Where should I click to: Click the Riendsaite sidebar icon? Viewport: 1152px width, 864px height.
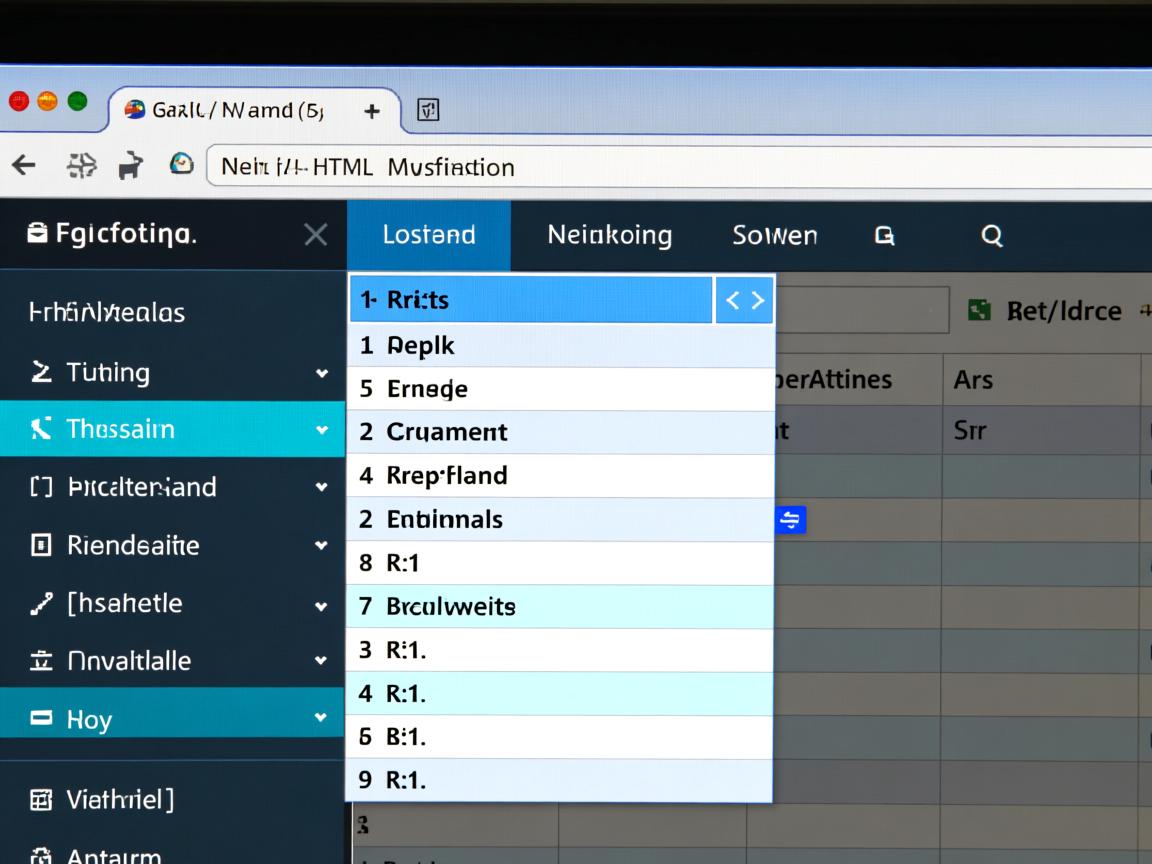41,545
